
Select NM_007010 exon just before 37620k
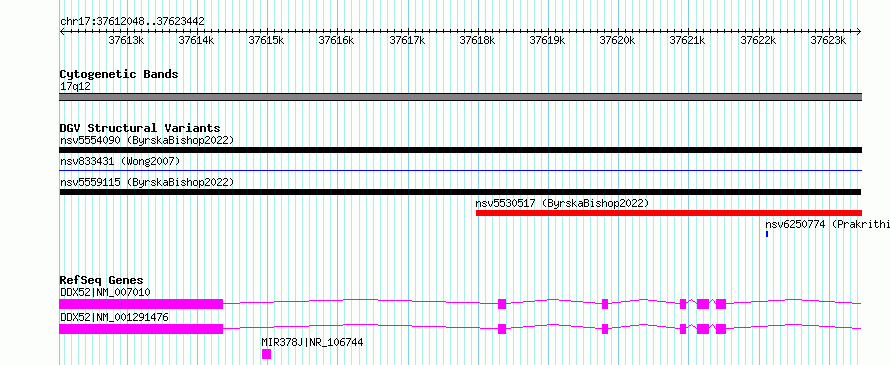pos(605,304)
